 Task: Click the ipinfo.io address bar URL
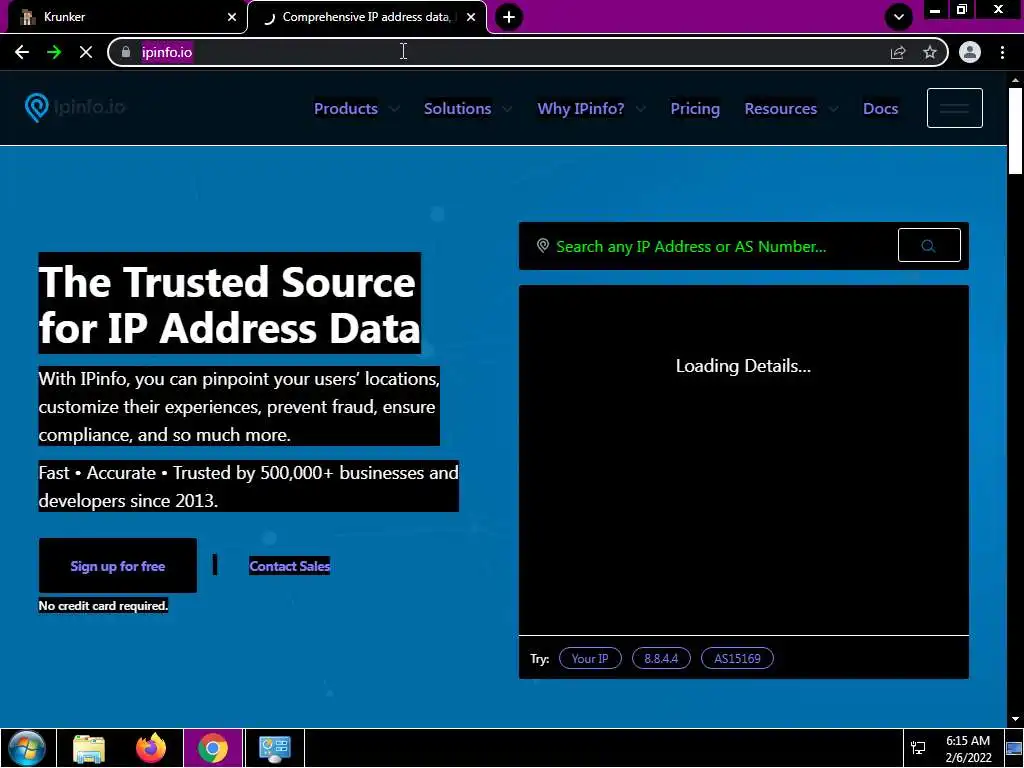(x=167, y=52)
